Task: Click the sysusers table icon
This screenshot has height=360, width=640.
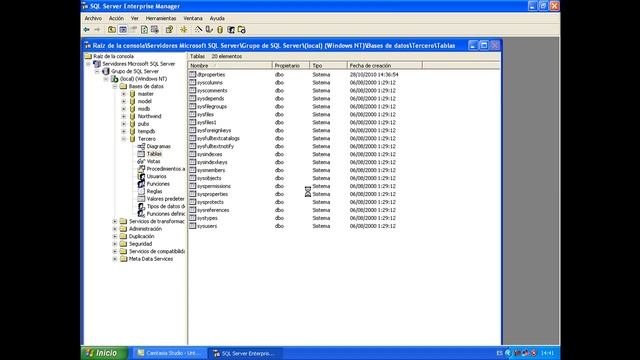Action: (x=193, y=226)
